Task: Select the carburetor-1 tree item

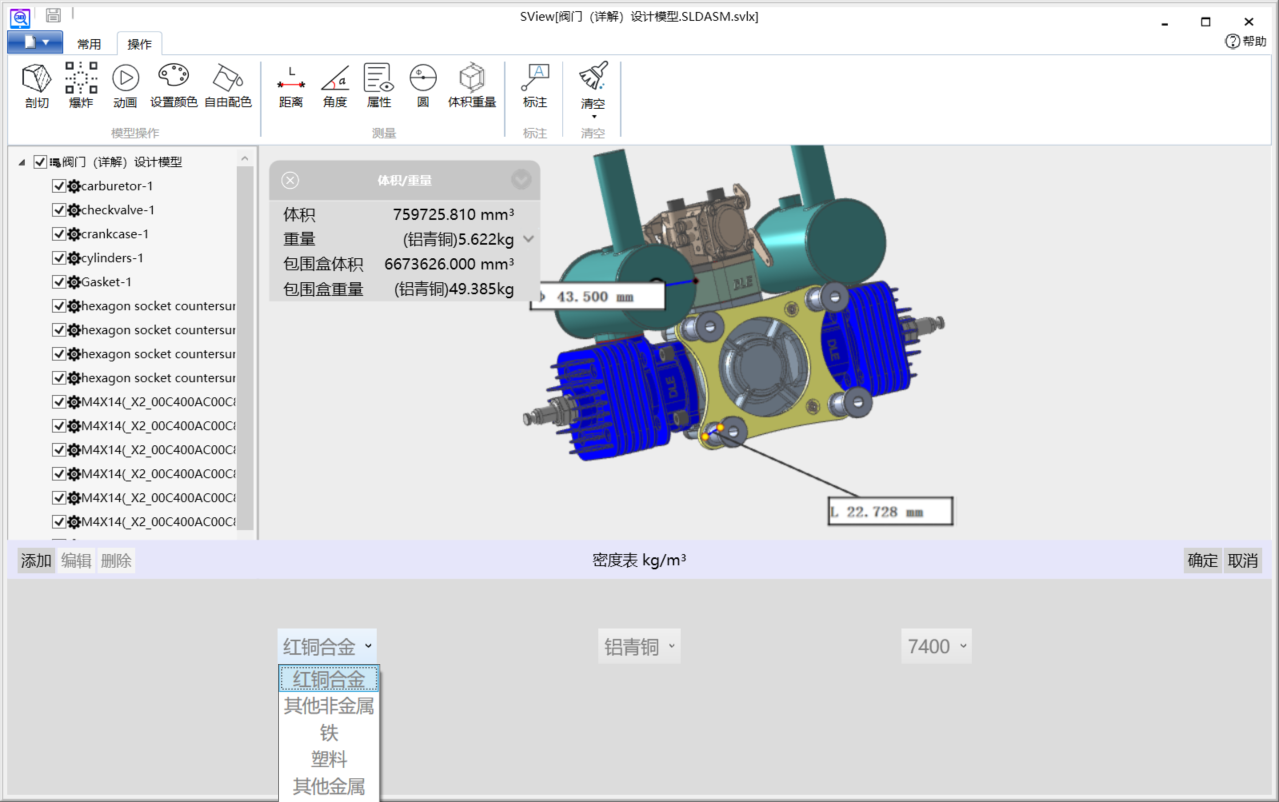Action: pyautogui.click(x=117, y=186)
